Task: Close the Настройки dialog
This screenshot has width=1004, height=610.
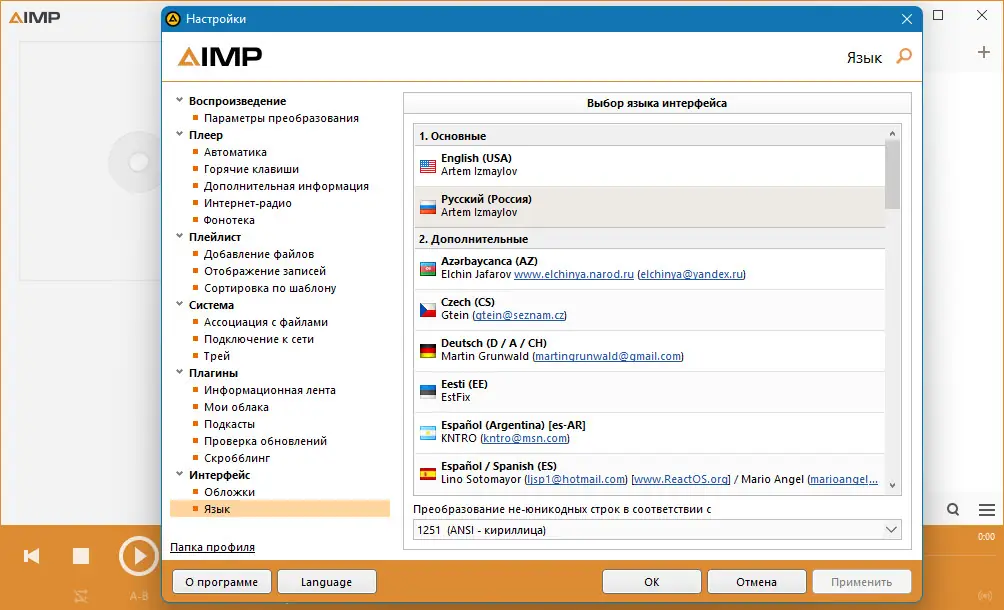Action: pos(907,19)
